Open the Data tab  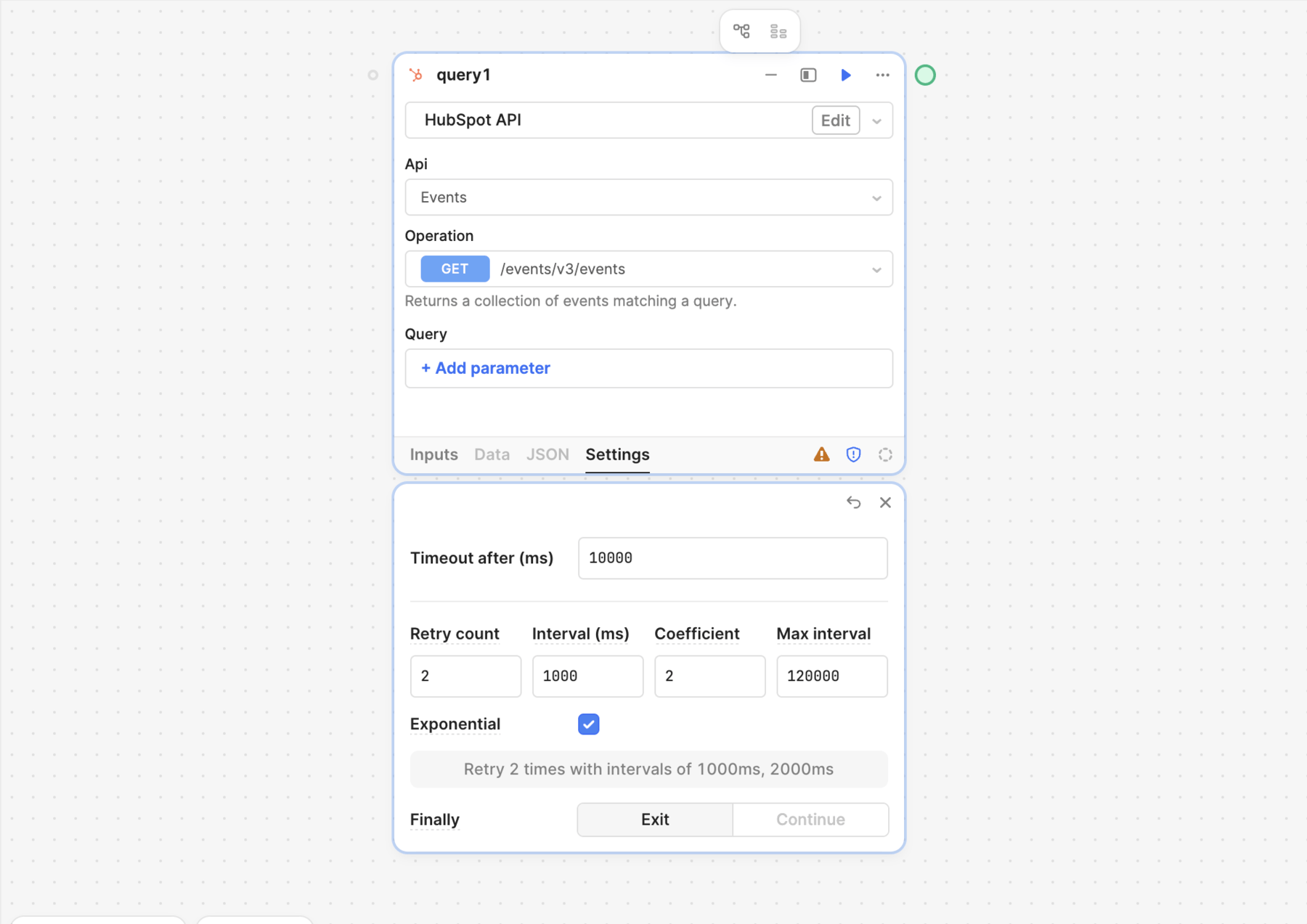click(x=492, y=454)
